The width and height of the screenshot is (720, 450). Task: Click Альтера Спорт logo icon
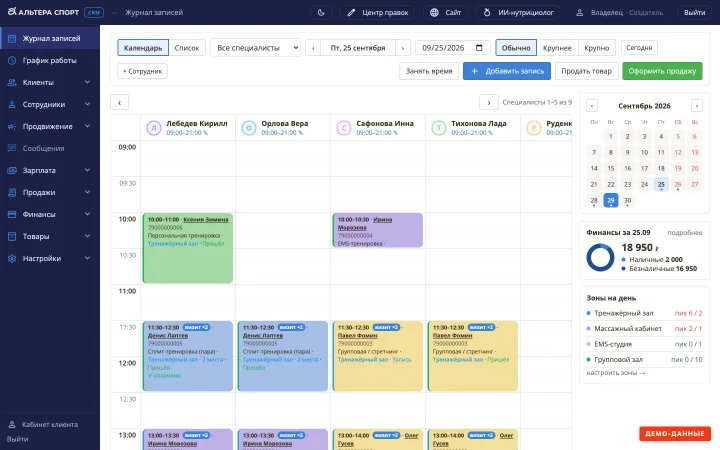coord(12,11)
